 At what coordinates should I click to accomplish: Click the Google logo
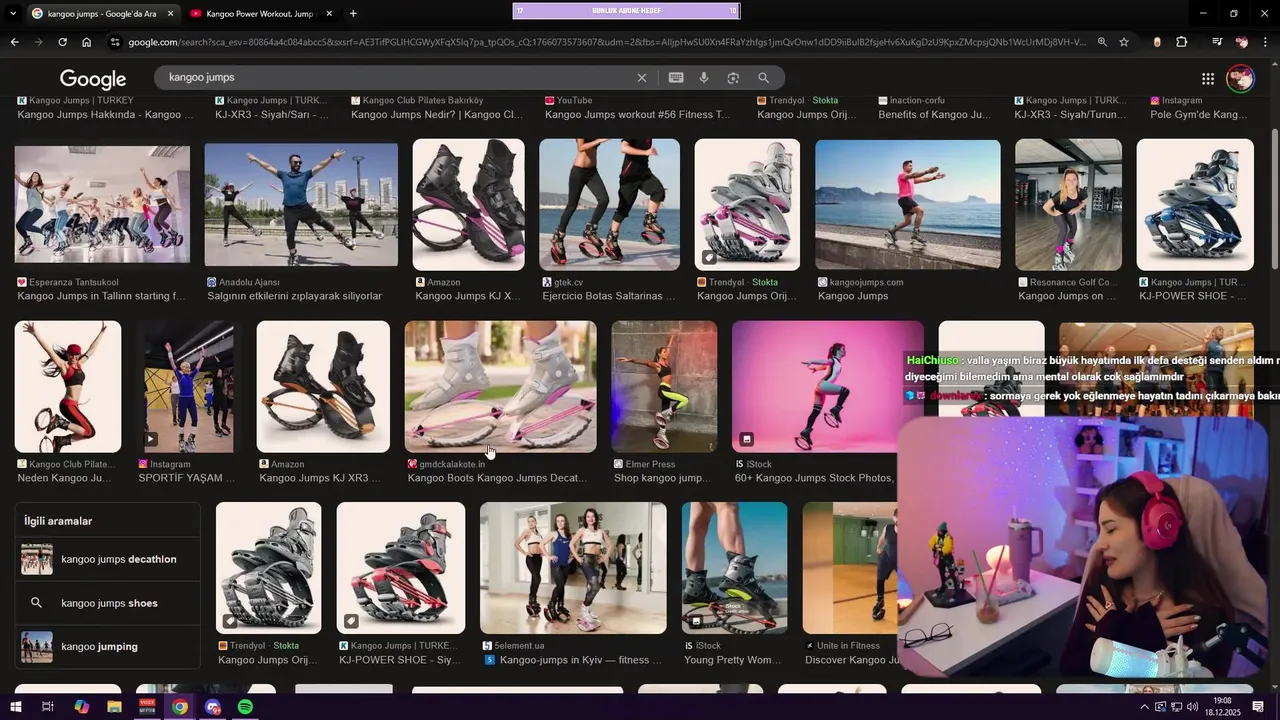tap(93, 79)
